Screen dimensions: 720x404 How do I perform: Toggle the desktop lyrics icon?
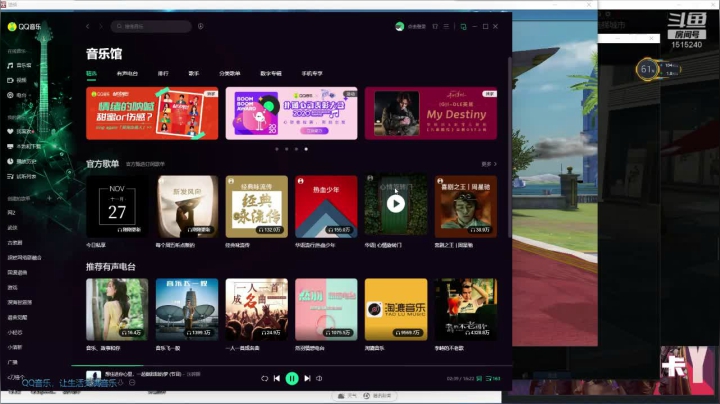click(479, 379)
